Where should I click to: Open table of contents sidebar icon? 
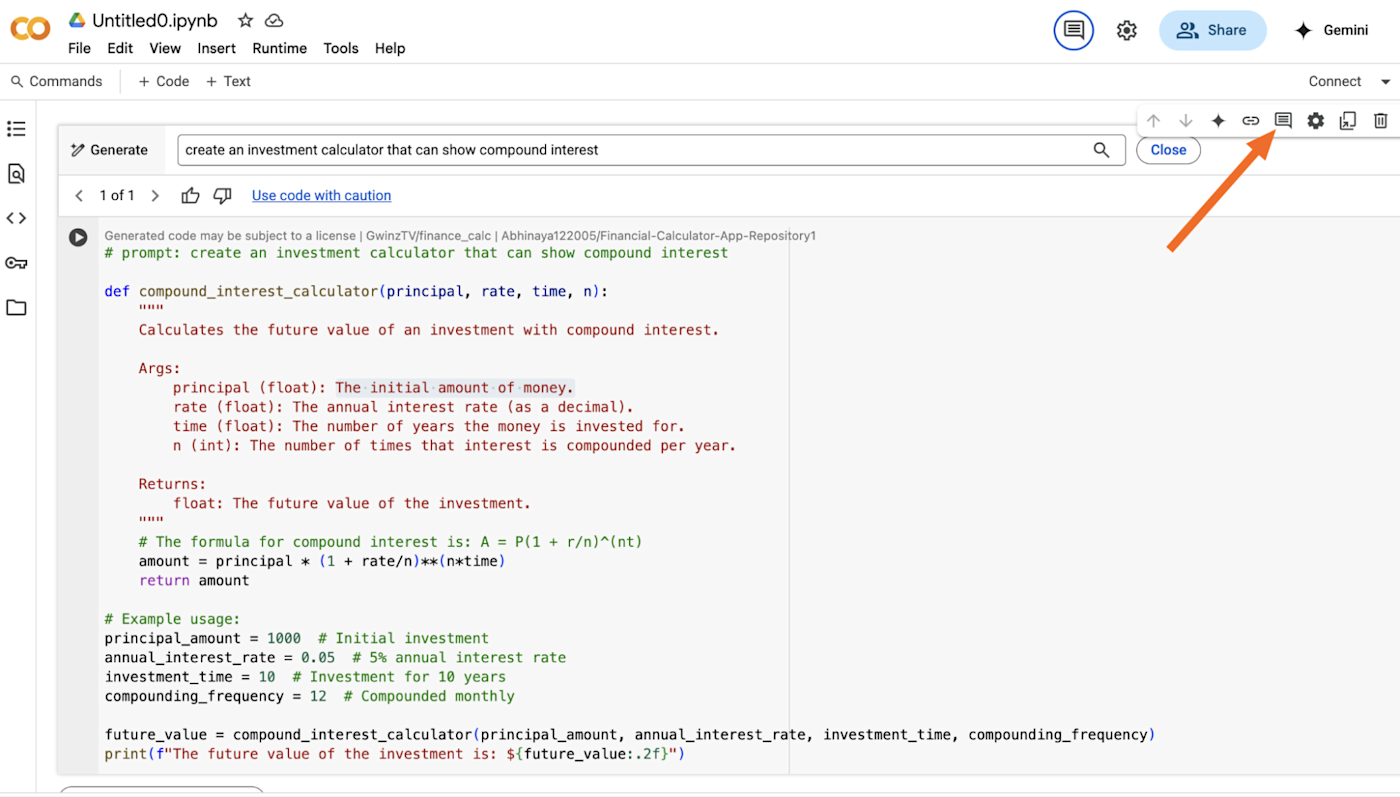coord(16,129)
